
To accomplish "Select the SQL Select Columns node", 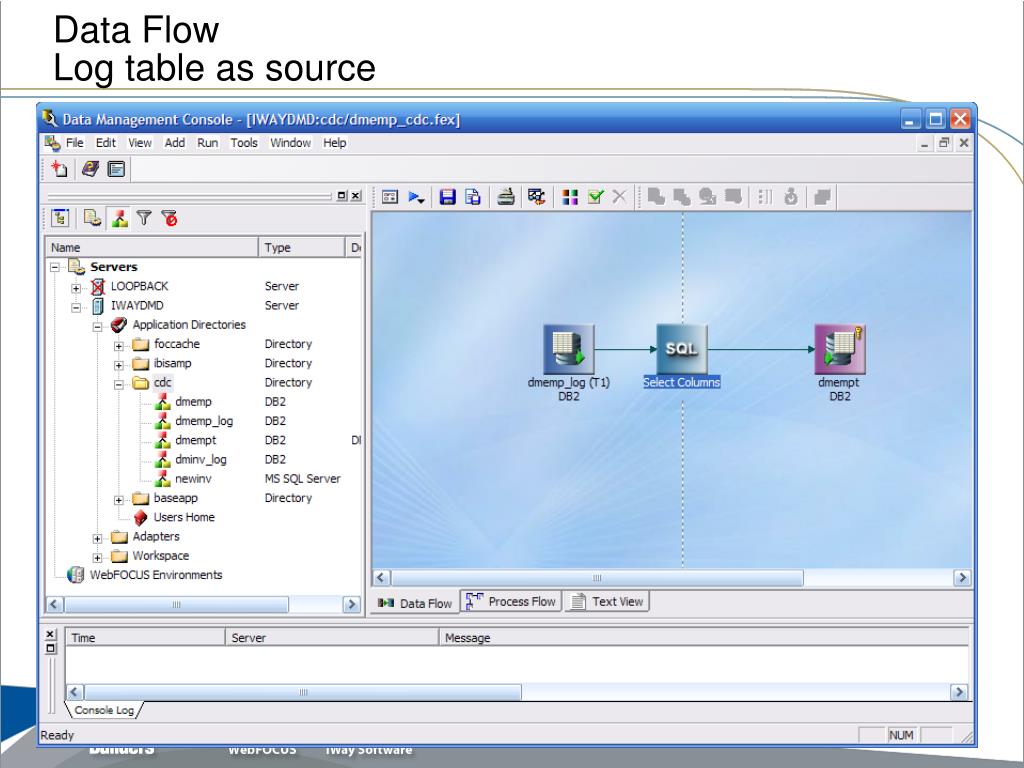I will (682, 349).
